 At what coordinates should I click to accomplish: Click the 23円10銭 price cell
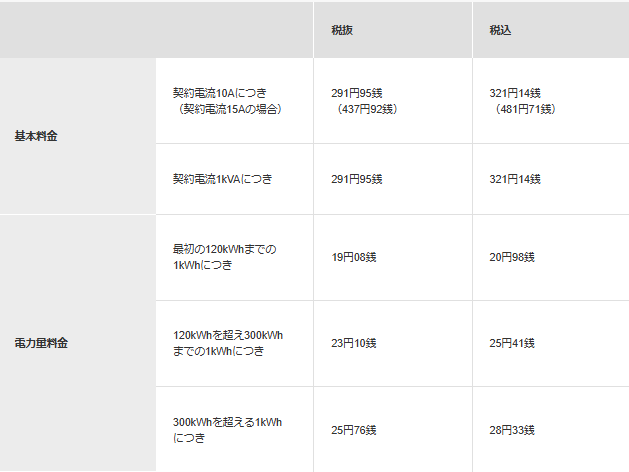click(x=354, y=343)
